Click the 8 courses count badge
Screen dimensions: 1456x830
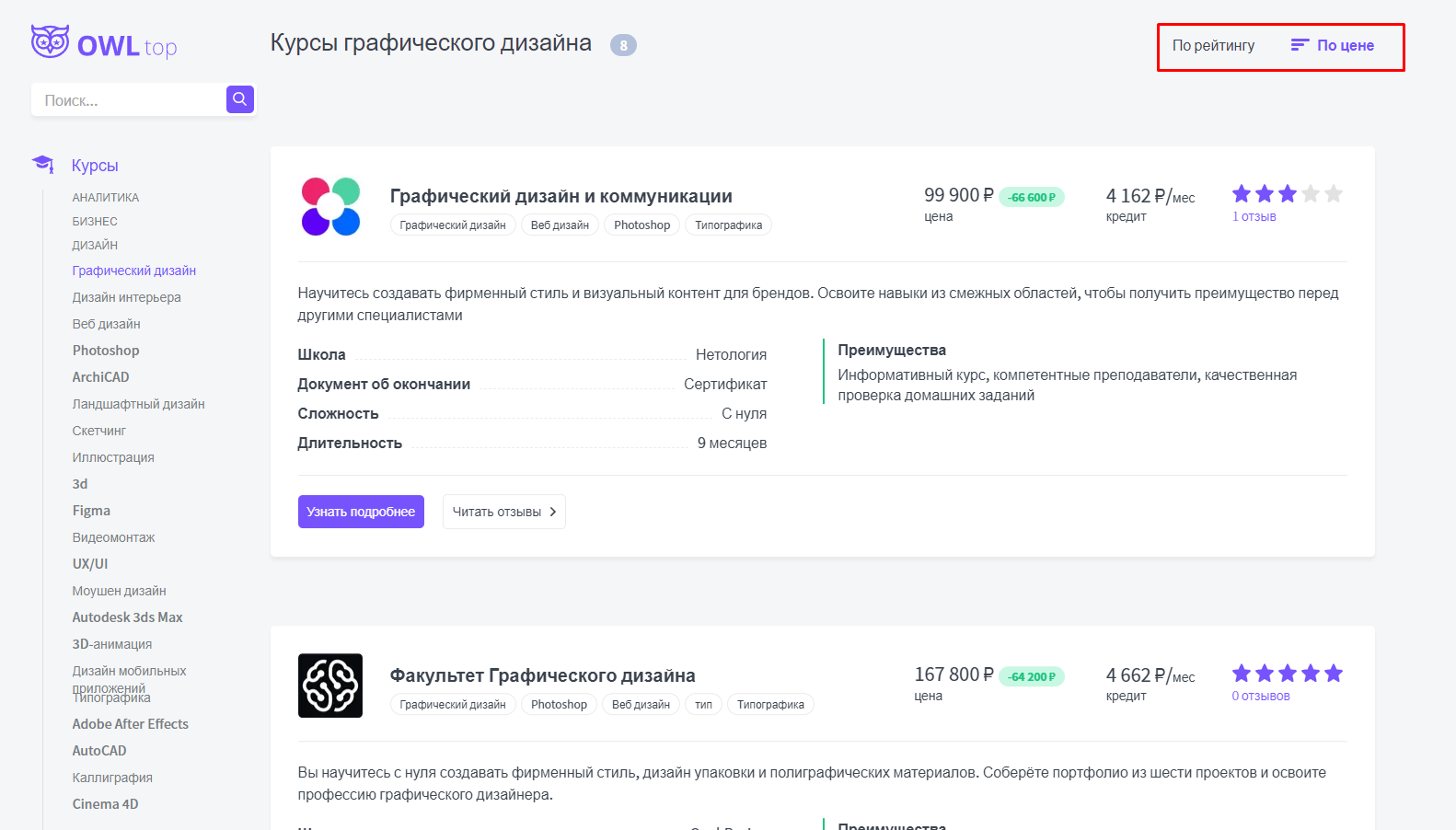tap(623, 45)
